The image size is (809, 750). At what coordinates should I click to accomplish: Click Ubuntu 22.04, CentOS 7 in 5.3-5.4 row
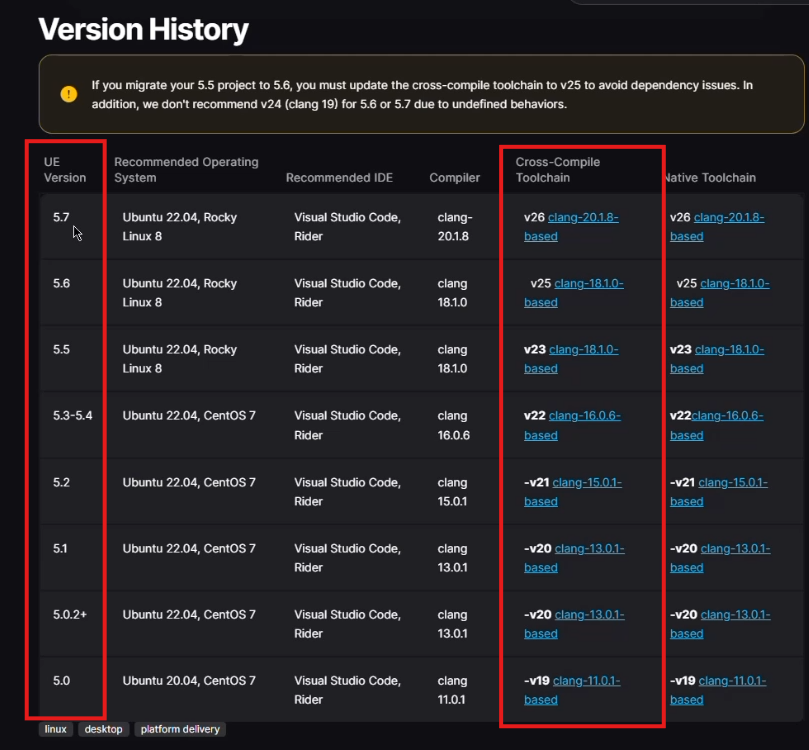(x=189, y=416)
